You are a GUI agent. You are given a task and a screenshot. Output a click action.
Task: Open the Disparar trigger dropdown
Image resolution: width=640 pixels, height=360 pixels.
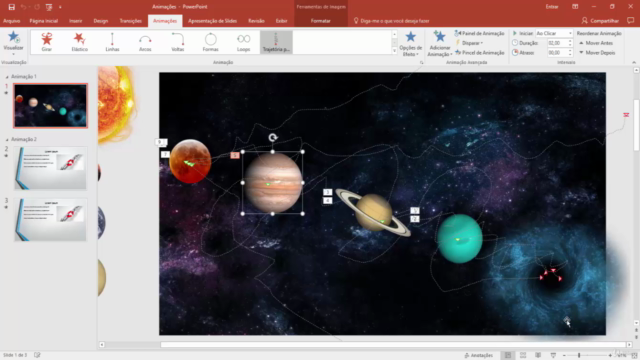tap(469, 43)
